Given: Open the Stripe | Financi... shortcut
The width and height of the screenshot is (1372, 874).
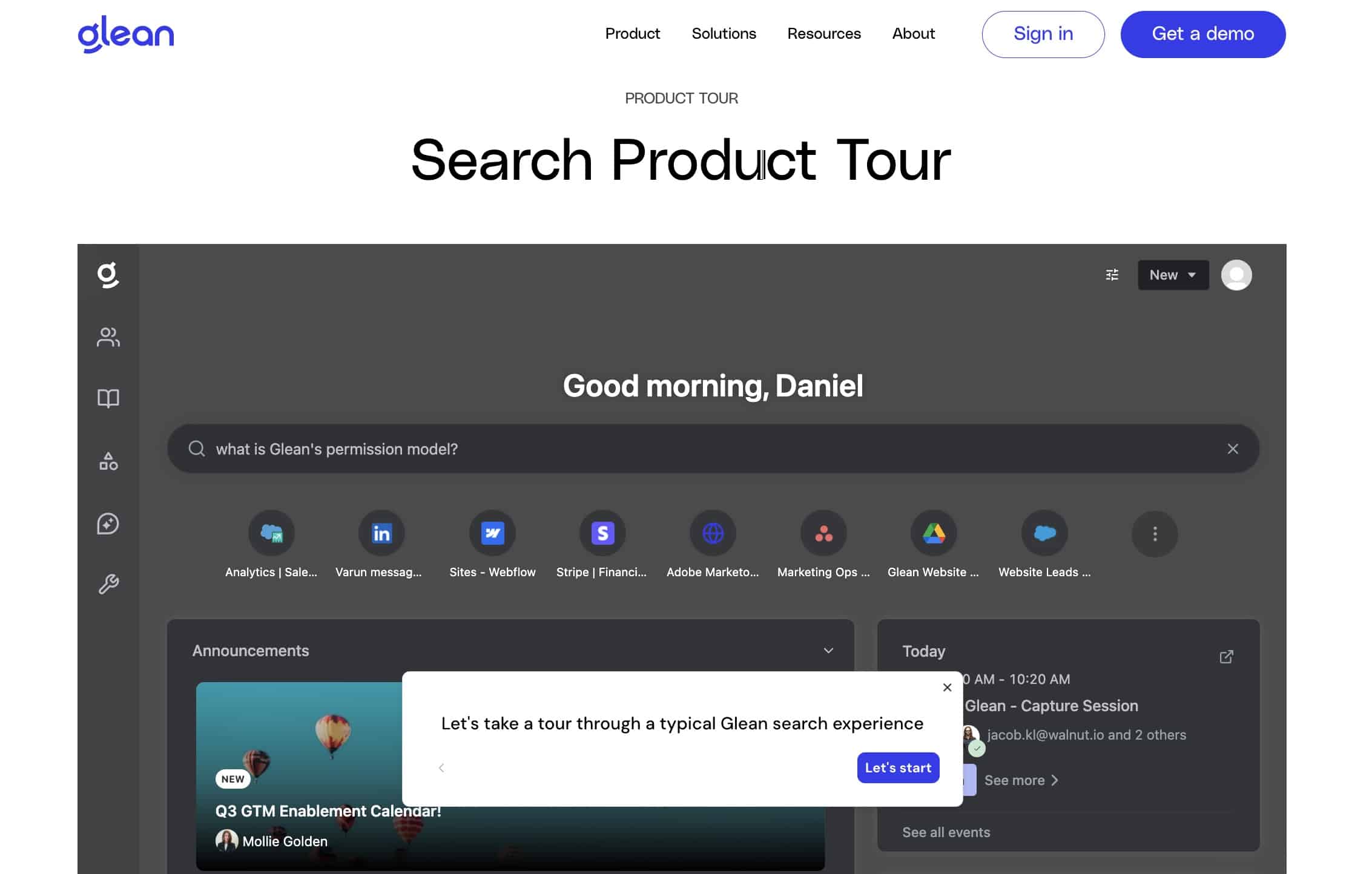Looking at the screenshot, I should coord(602,533).
